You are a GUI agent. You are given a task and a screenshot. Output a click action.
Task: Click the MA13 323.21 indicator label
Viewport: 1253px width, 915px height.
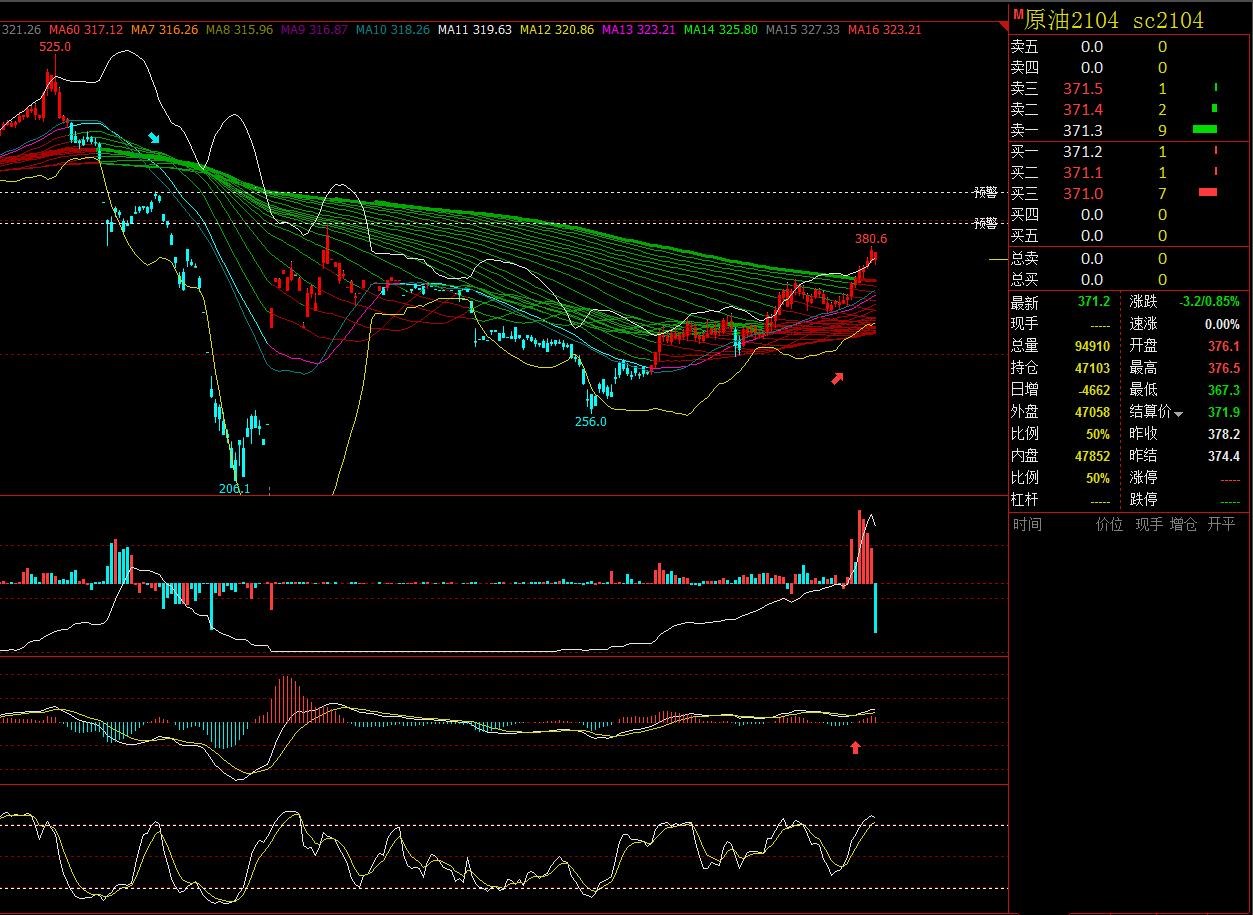pyautogui.click(x=639, y=30)
